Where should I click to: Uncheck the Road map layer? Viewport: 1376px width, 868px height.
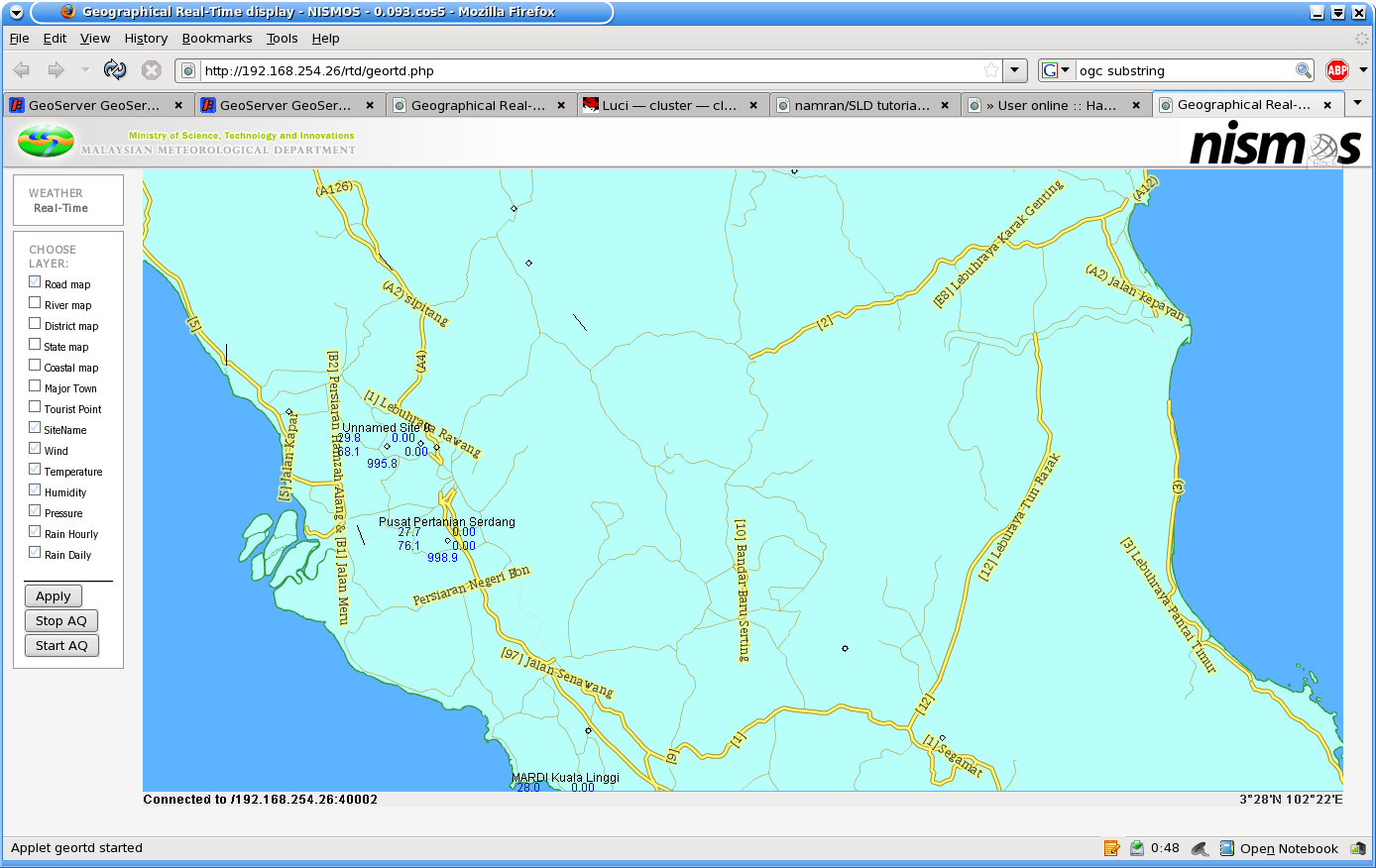[x=35, y=282]
